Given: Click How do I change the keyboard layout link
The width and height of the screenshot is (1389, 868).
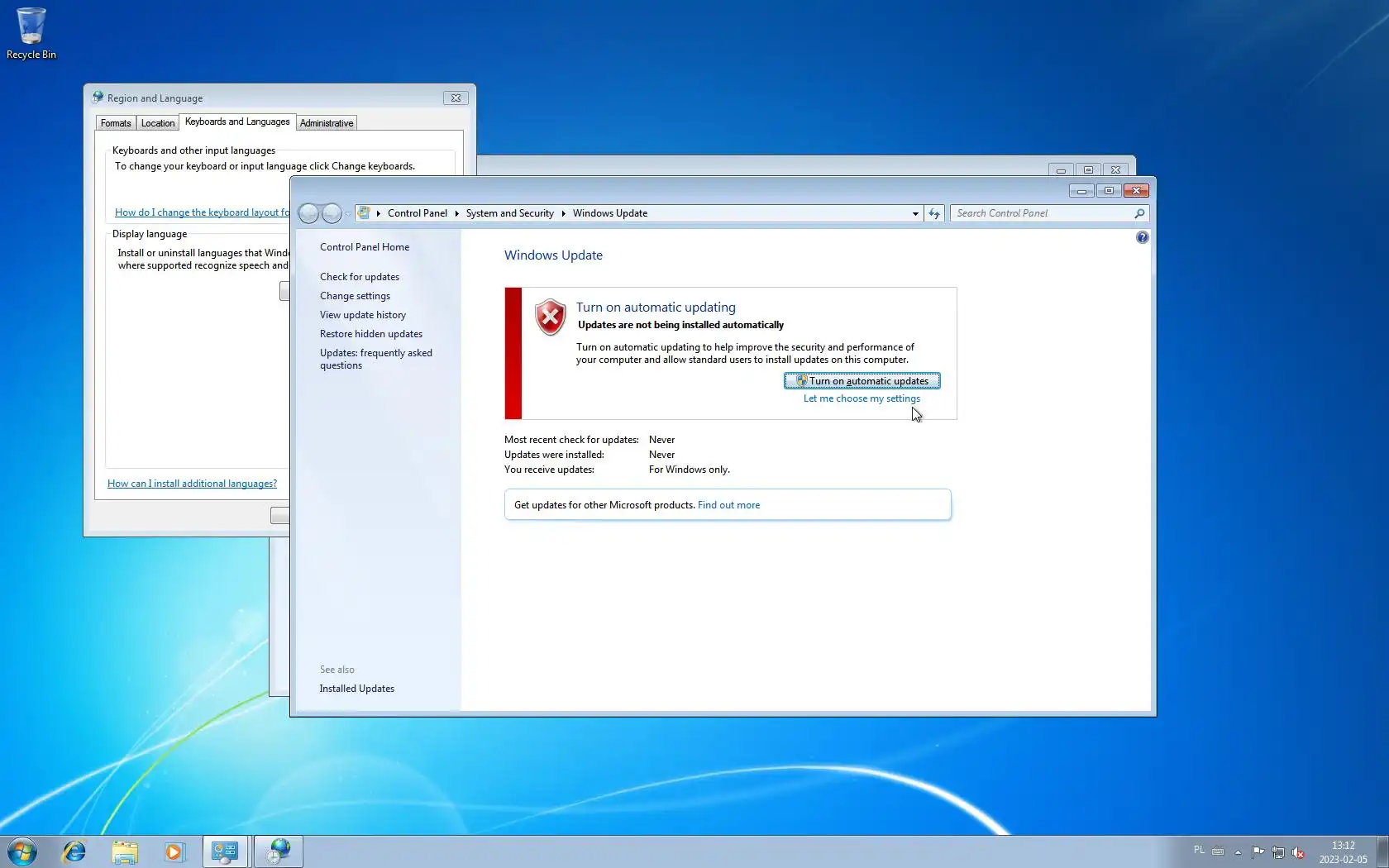Looking at the screenshot, I should (202, 212).
